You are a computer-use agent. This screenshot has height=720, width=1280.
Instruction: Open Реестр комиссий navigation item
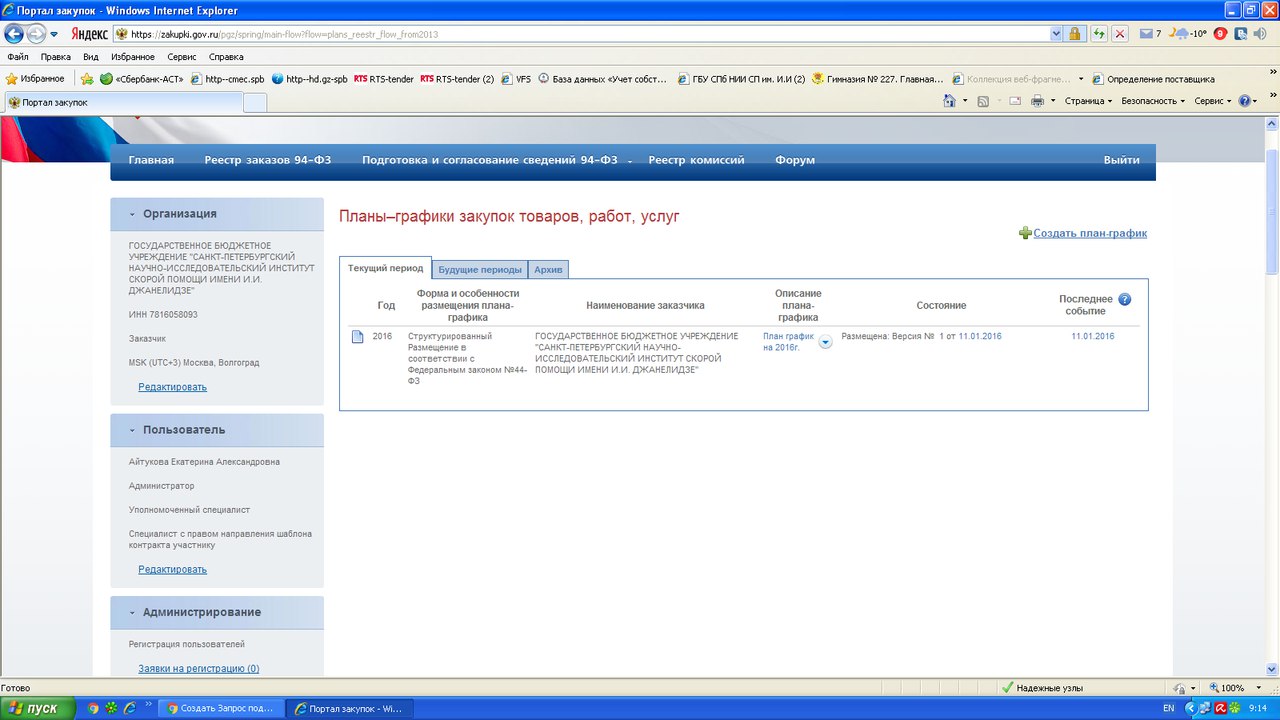click(x=696, y=160)
